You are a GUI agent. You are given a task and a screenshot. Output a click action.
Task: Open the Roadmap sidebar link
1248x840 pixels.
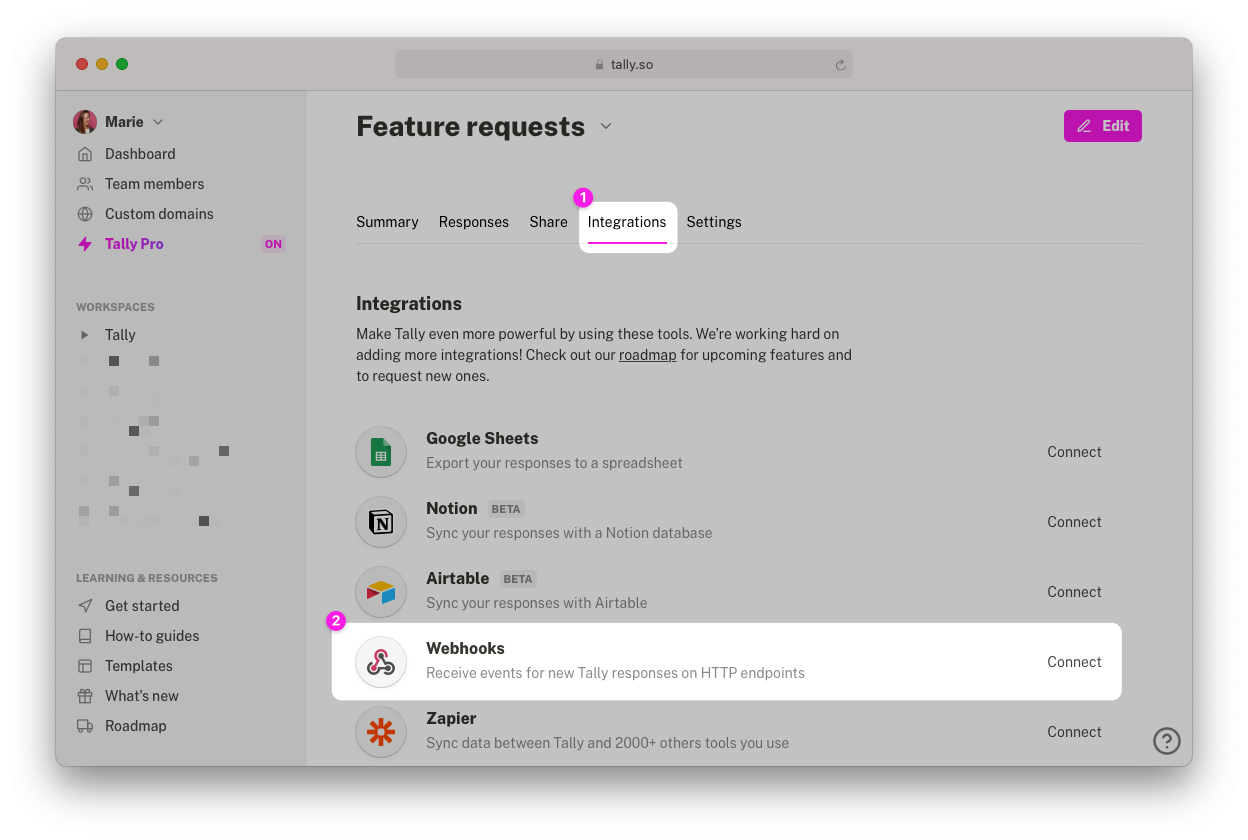coord(136,726)
